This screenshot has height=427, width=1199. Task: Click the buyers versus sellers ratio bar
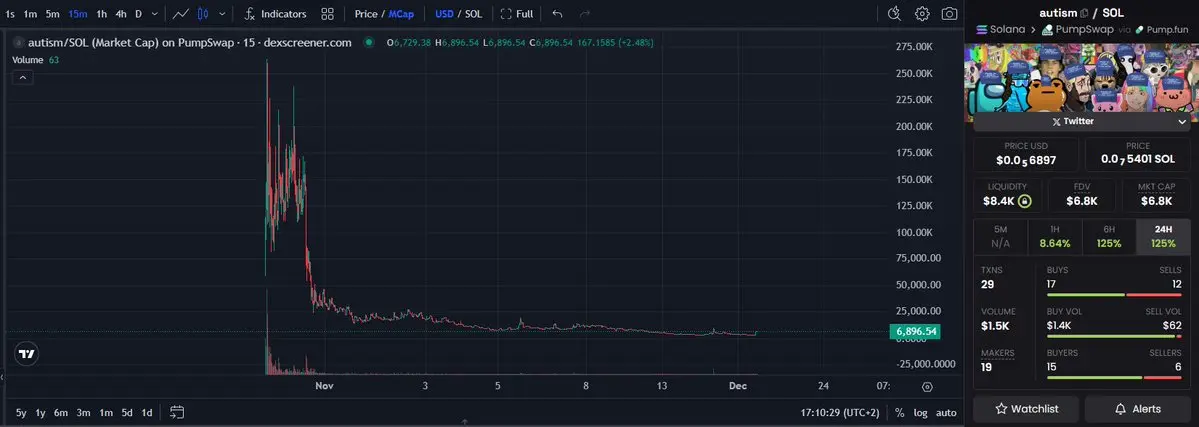(1114, 377)
